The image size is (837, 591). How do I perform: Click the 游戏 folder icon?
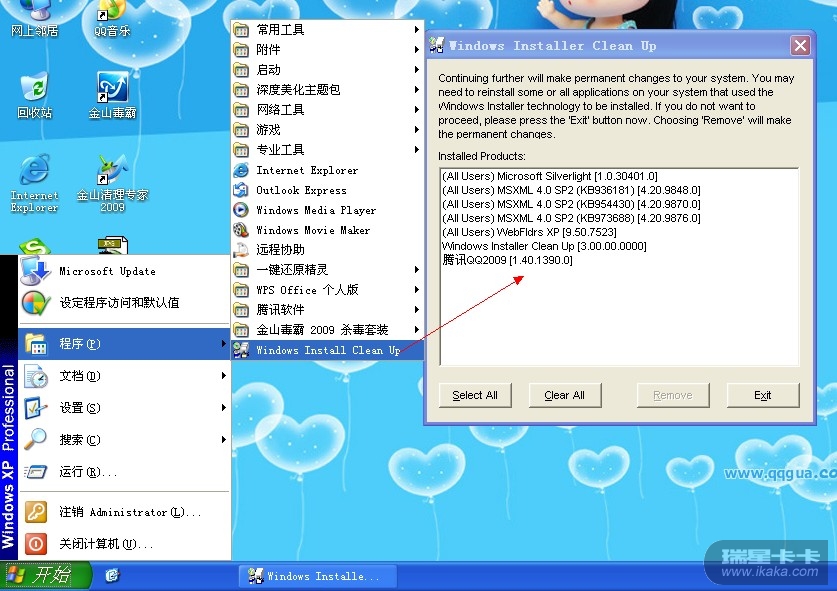pos(241,130)
